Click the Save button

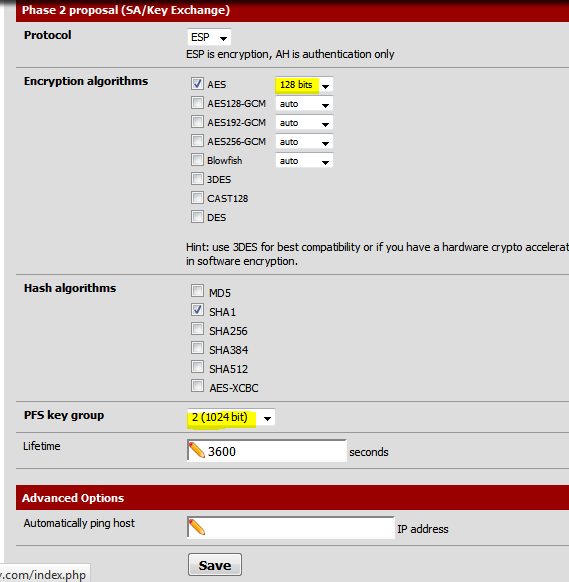[215, 565]
